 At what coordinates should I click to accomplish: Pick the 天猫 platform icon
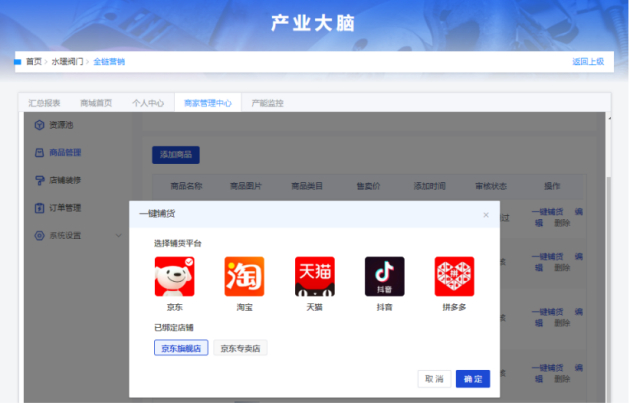point(315,276)
